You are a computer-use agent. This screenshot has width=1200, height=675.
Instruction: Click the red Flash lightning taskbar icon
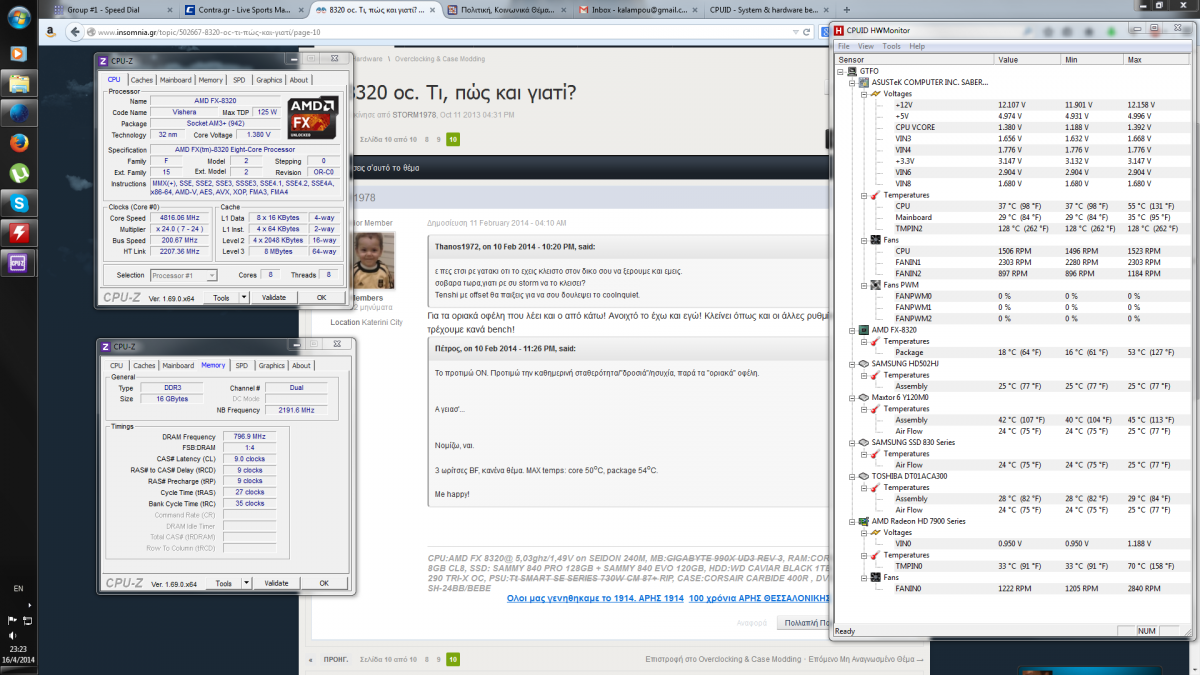[18, 233]
